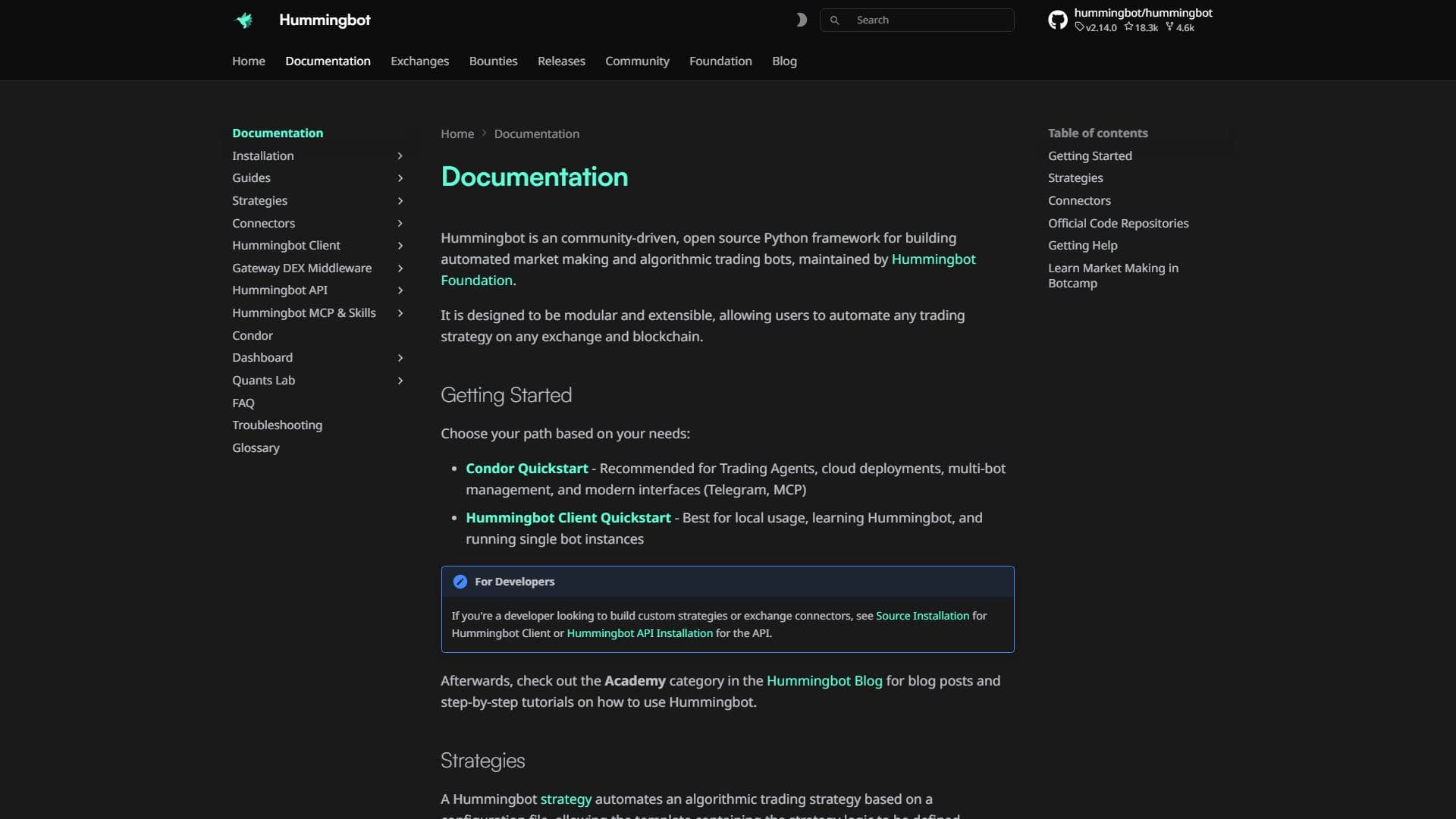The height and width of the screenshot is (819, 1456).
Task: Click the Home breadcrumb link
Action: tap(457, 134)
